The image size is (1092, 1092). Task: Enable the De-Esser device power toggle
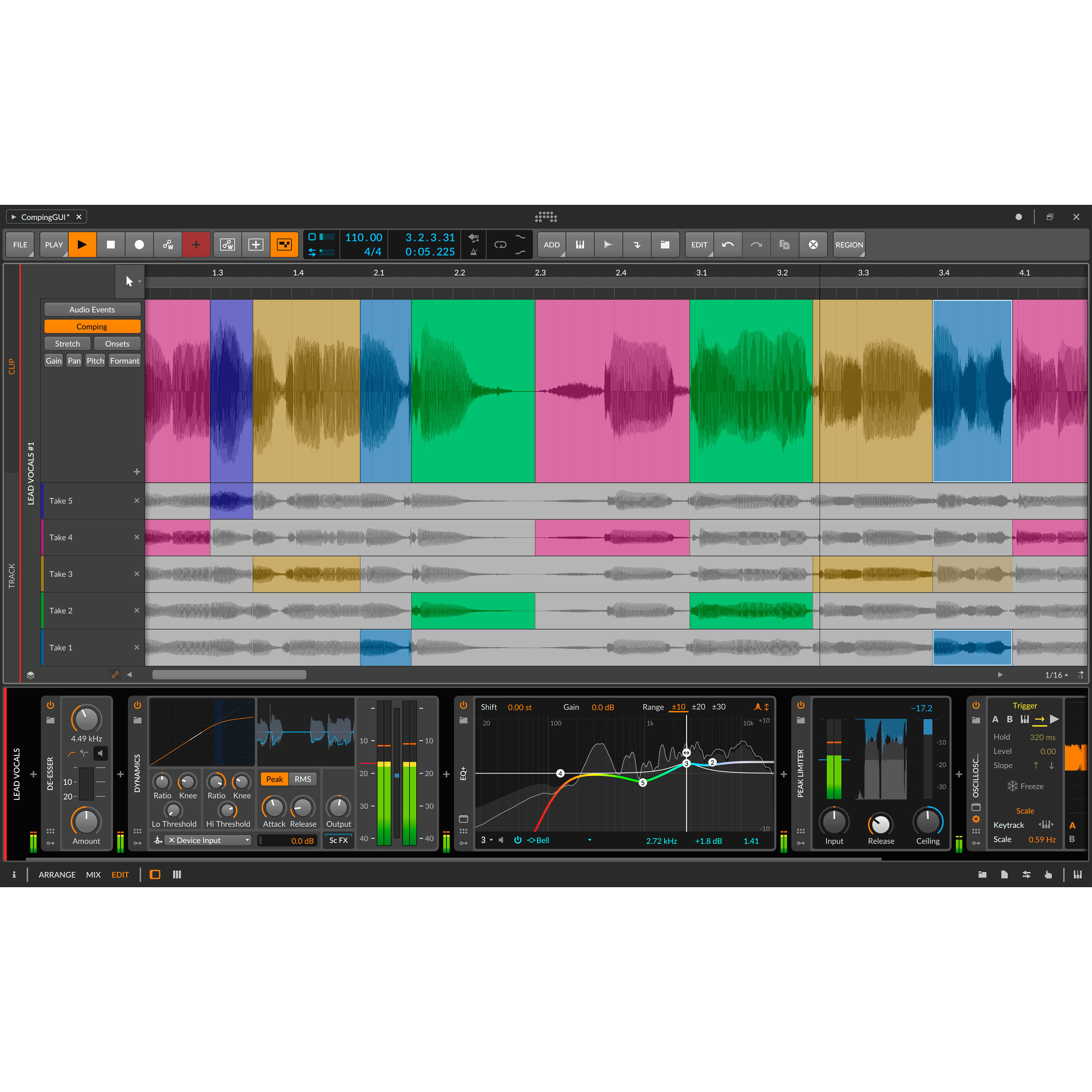click(50, 705)
